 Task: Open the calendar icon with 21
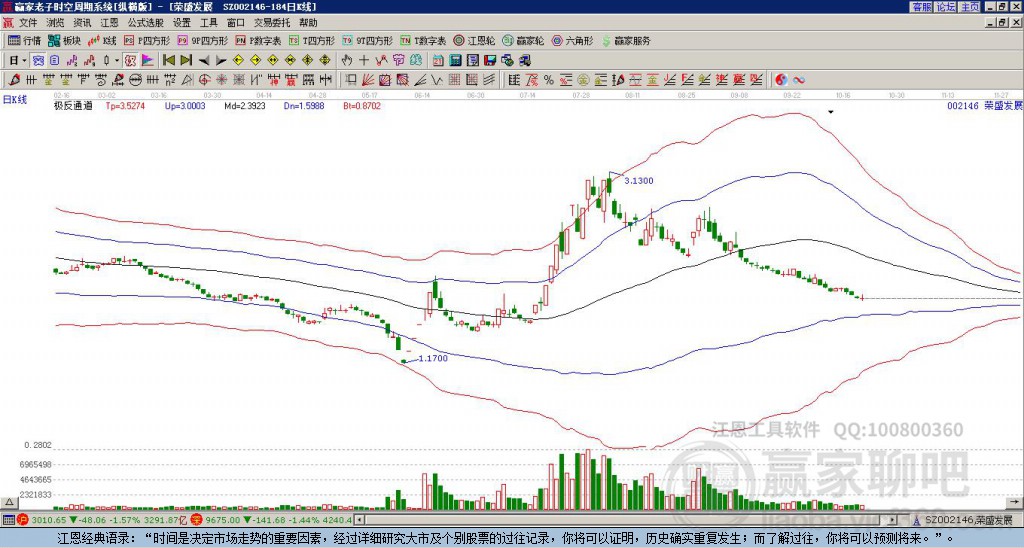[x=438, y=61]
